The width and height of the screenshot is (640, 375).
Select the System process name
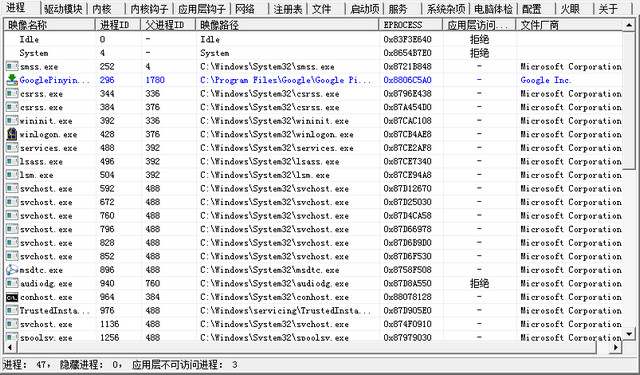pos(33,53)
